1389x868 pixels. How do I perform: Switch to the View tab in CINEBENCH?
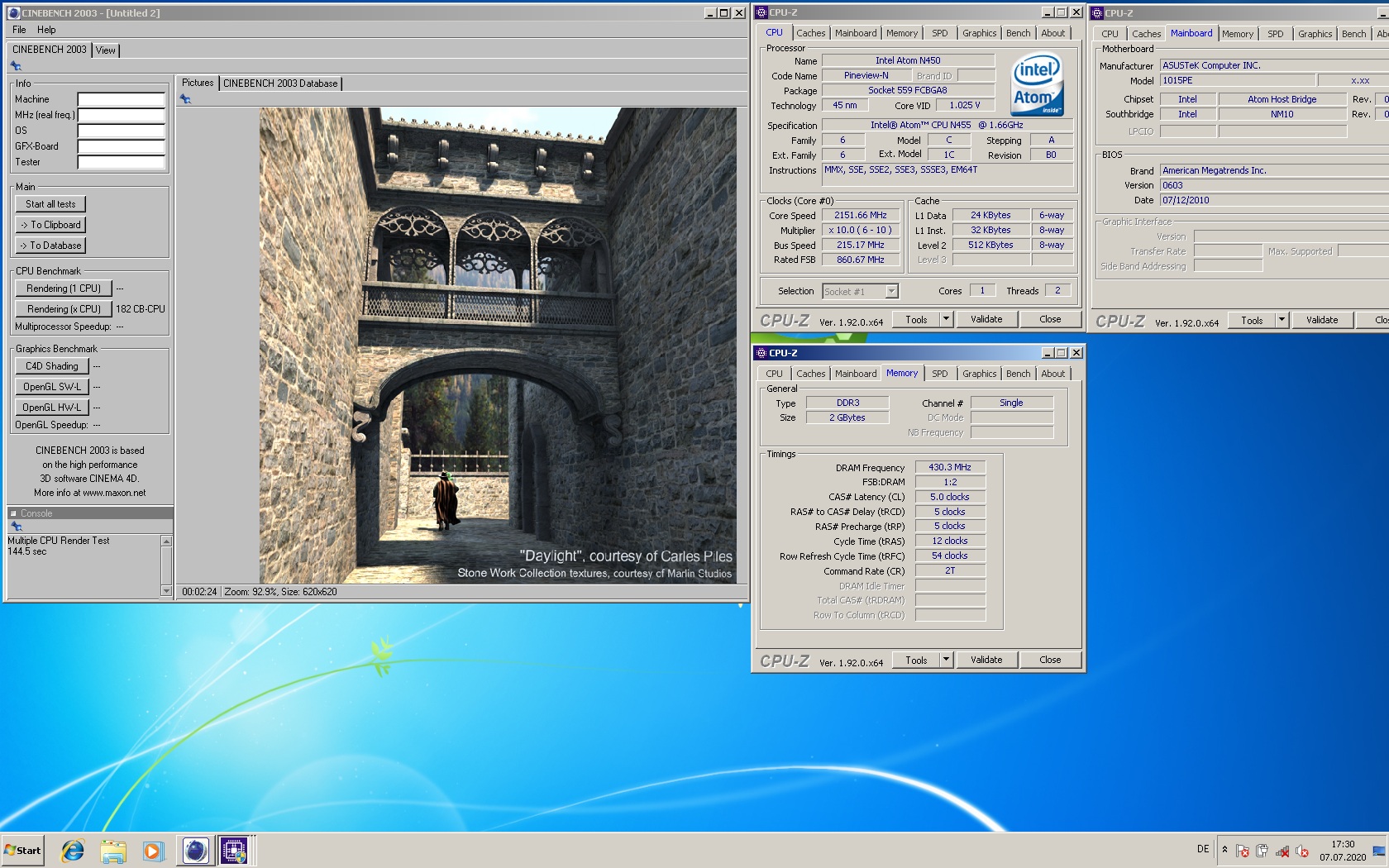tap(106, 50)
